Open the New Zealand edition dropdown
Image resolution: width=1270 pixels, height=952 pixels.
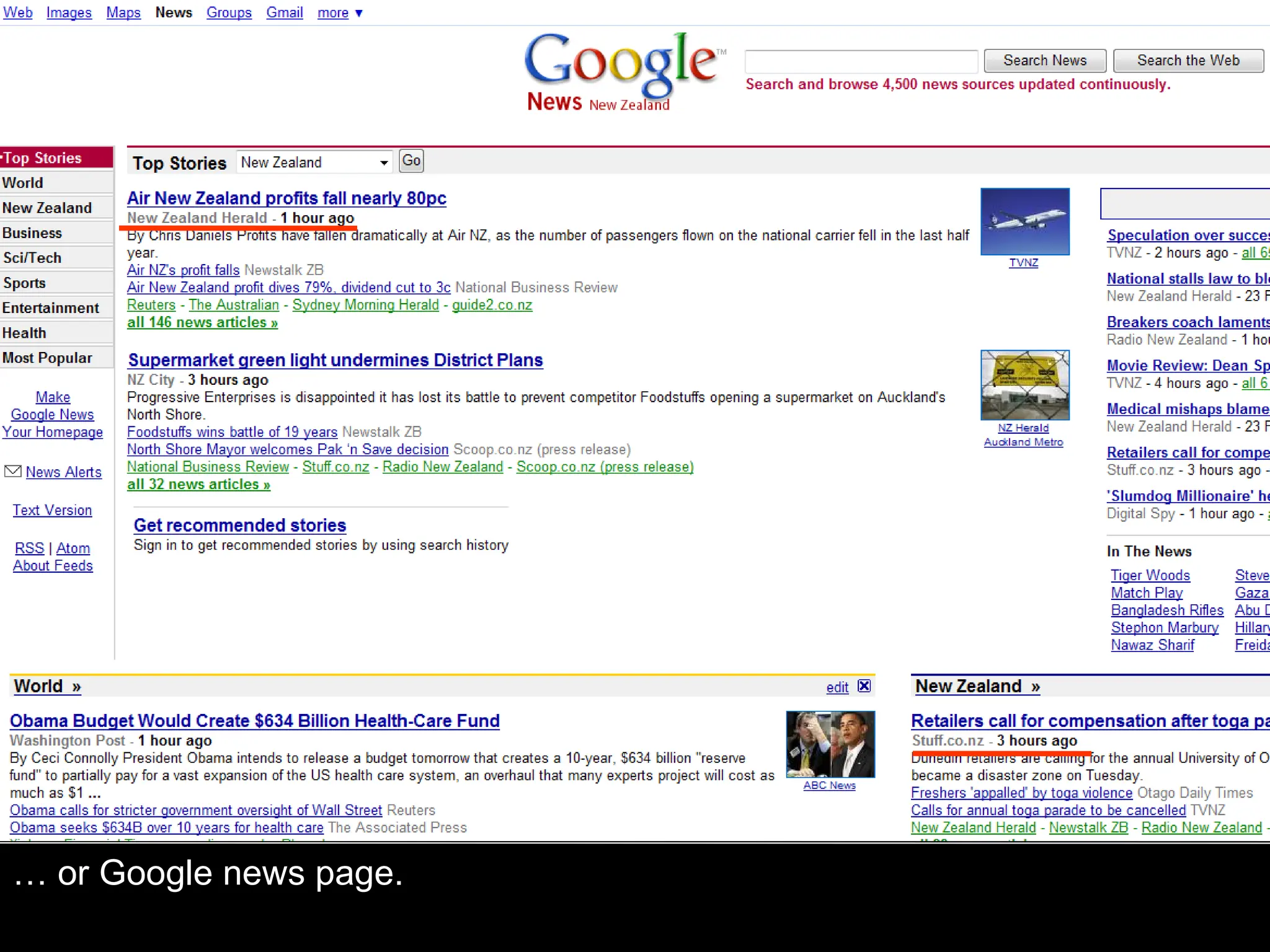point(314,162)
